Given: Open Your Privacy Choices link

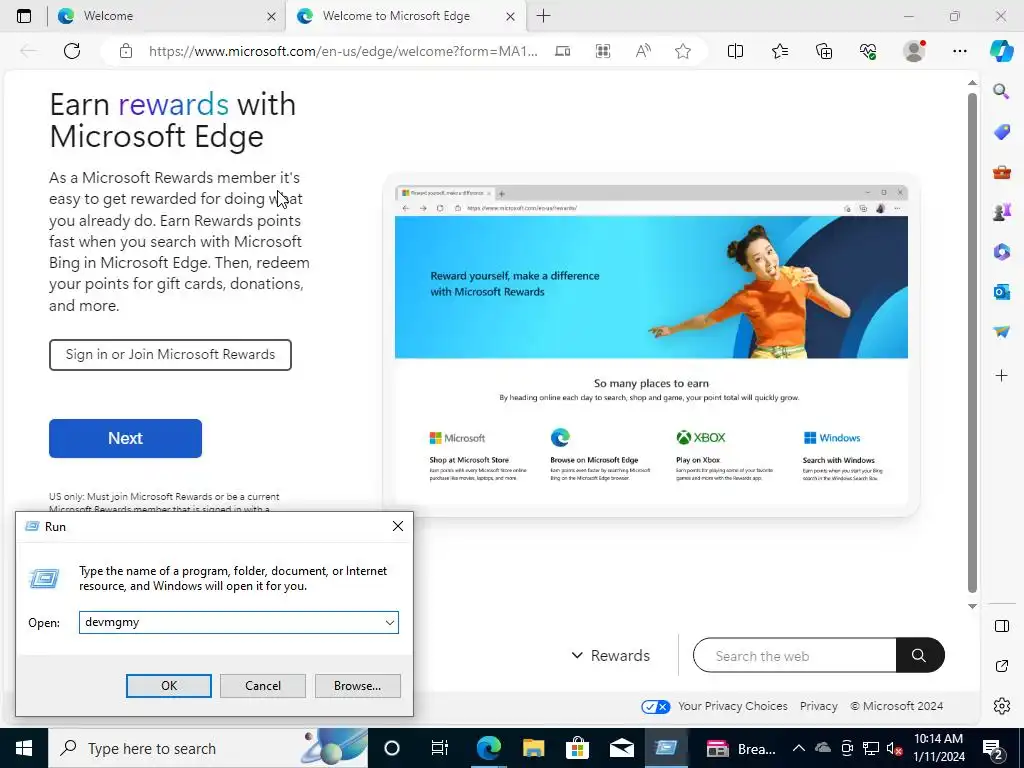Looking at the screenshot, I should pos(714,706).
